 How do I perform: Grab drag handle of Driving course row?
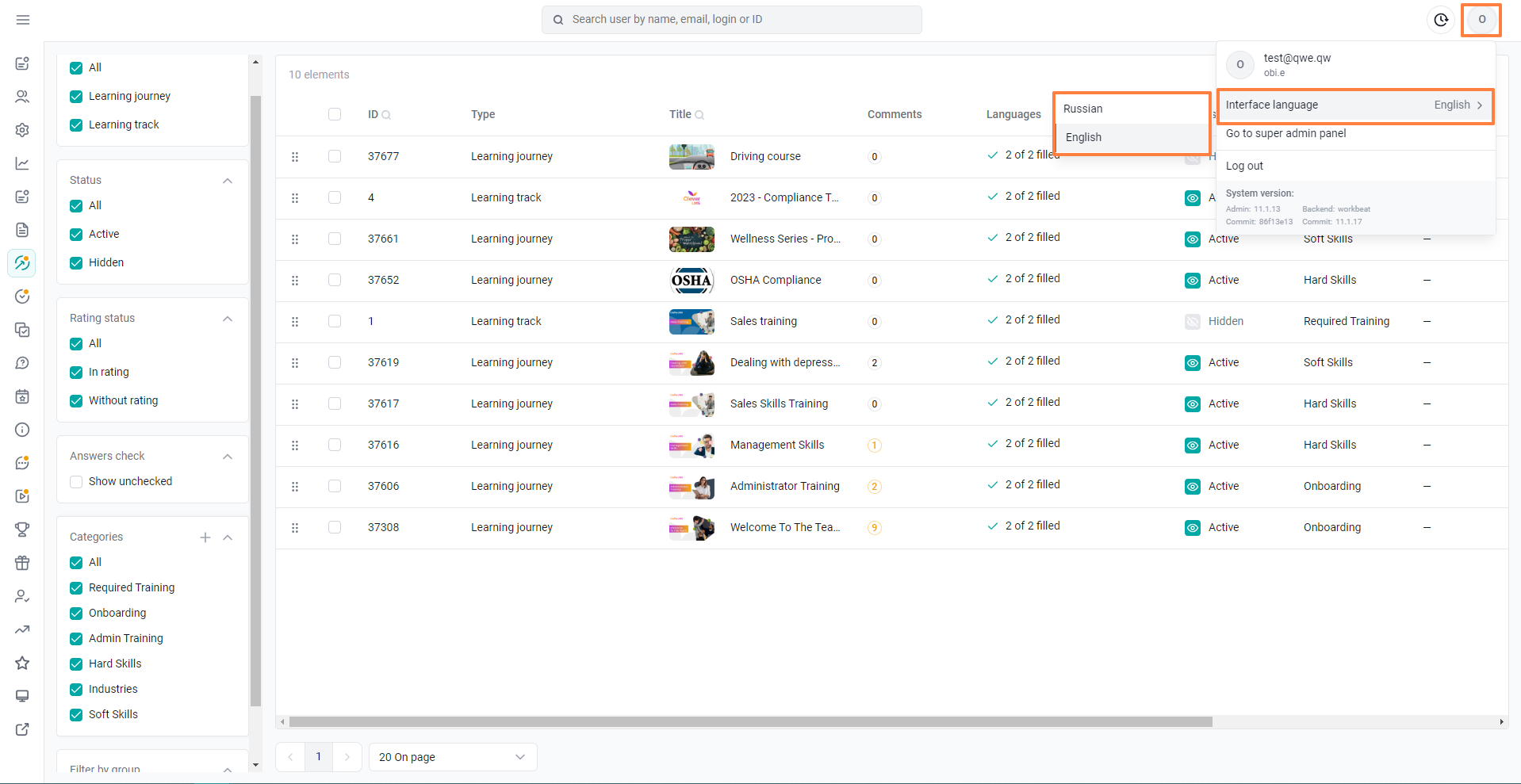point(295,157)
